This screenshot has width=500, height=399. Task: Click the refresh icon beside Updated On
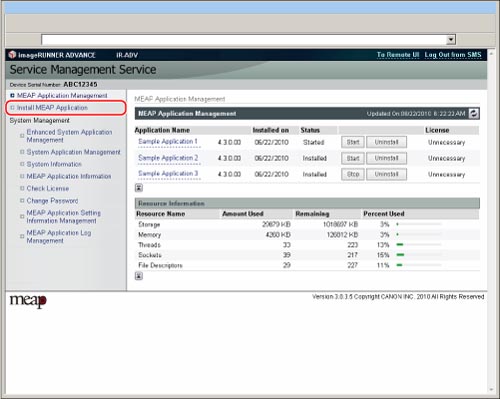pos(474,114)
